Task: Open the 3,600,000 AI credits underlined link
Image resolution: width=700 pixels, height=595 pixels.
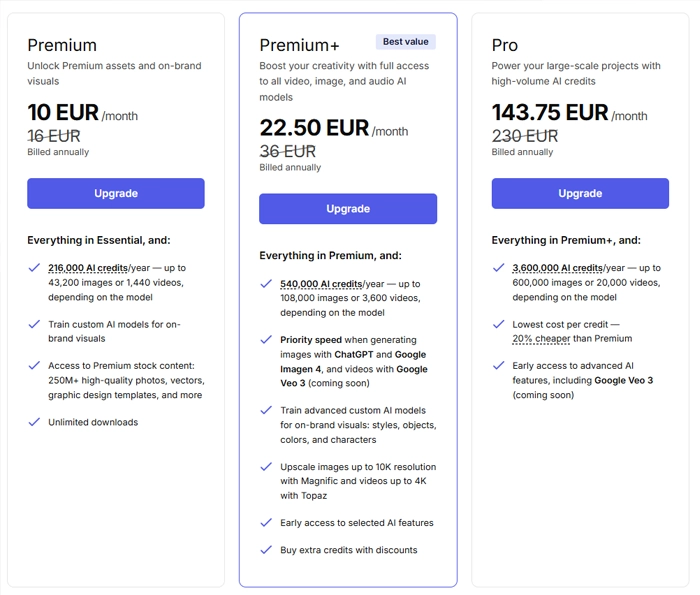Action: click(558, 268)
